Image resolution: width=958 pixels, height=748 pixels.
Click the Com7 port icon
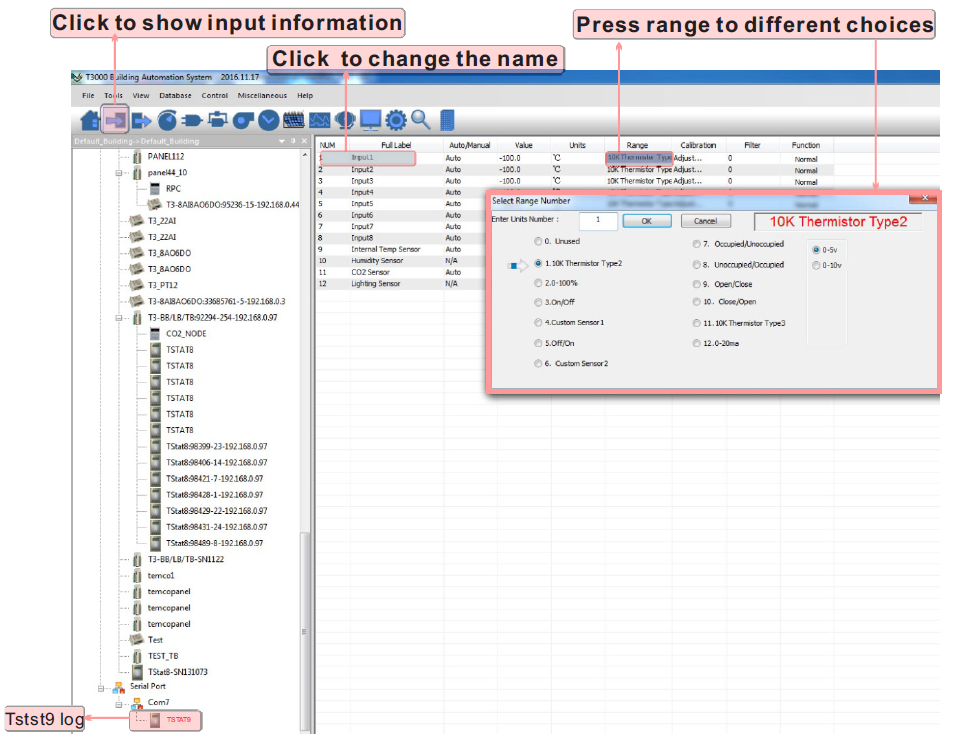[137, 703]
